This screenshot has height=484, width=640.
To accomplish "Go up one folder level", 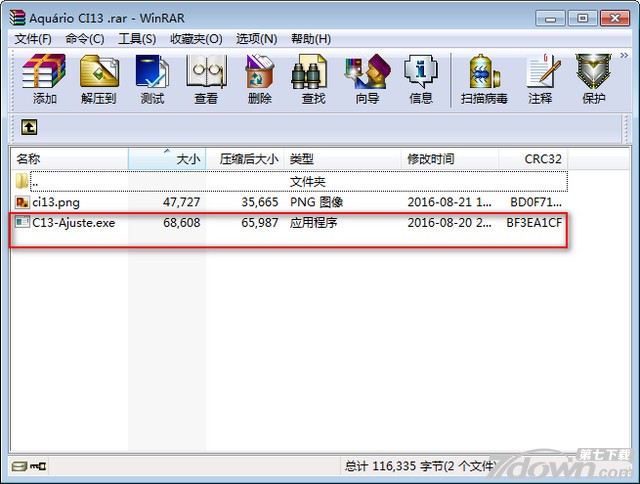I will (x=29, y=127).
